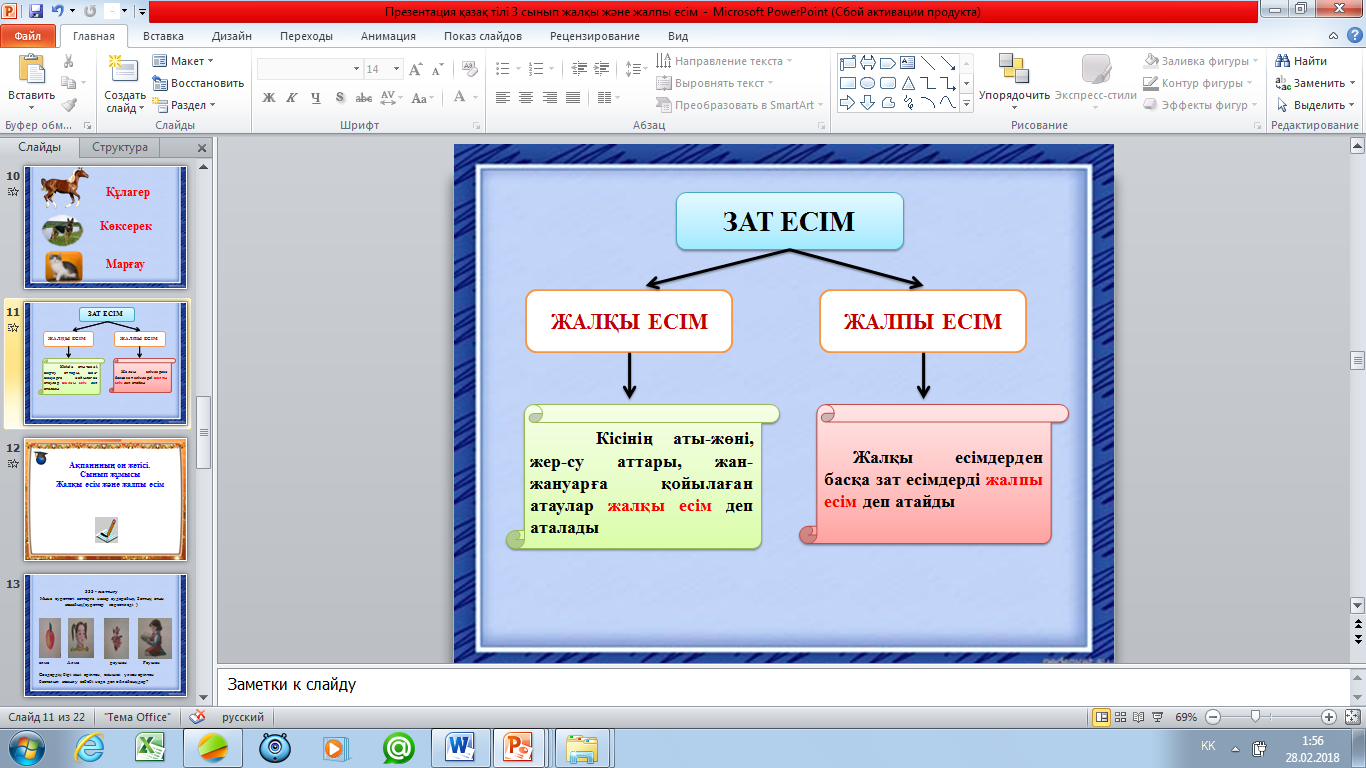Increase font size with large A
This screenshot has width=1366, height=768.
tap(414, 69)
